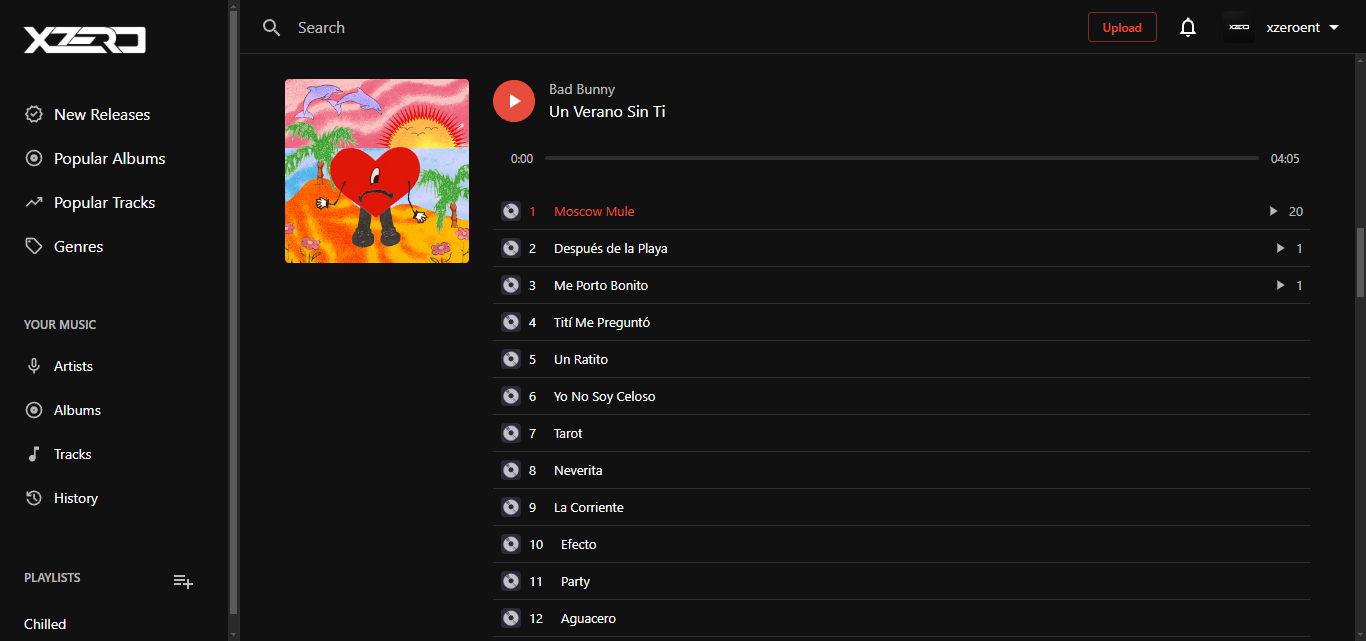Click the playback progress bar
The image size is (1366, 641).
[x=900, y=159]
